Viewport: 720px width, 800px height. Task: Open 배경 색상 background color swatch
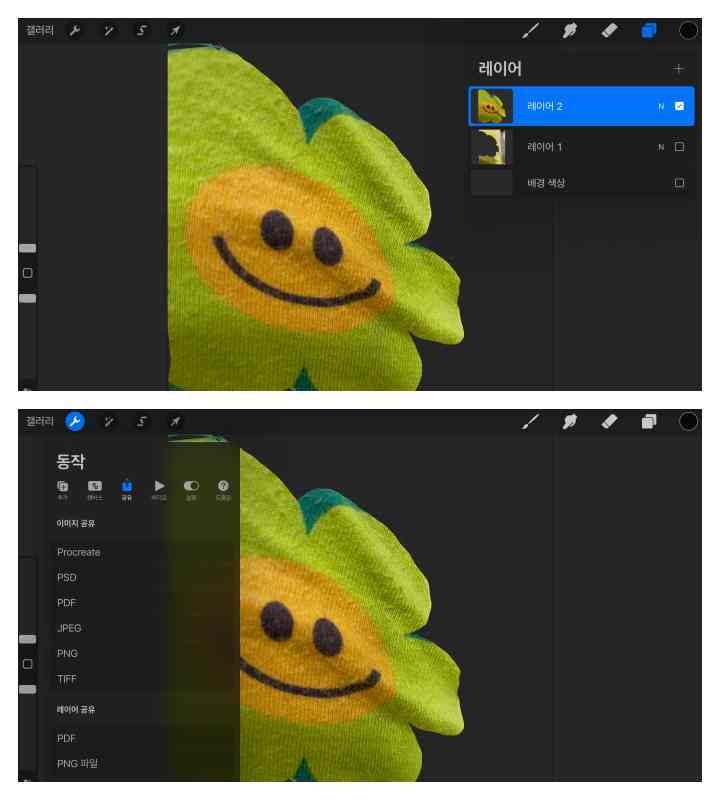click(x=491, y=183)
